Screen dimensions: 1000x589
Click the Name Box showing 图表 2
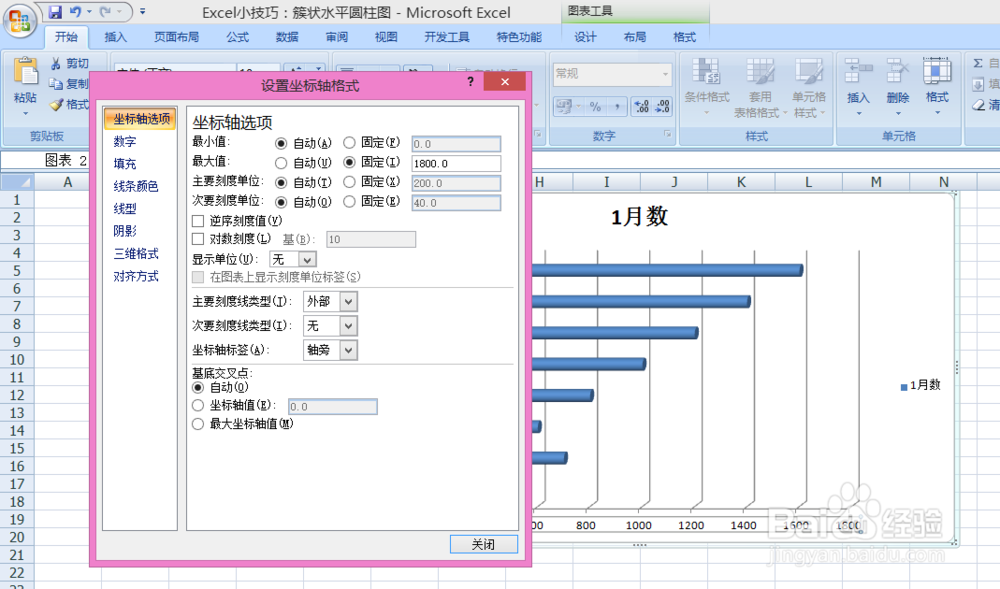tap(45, 160)
